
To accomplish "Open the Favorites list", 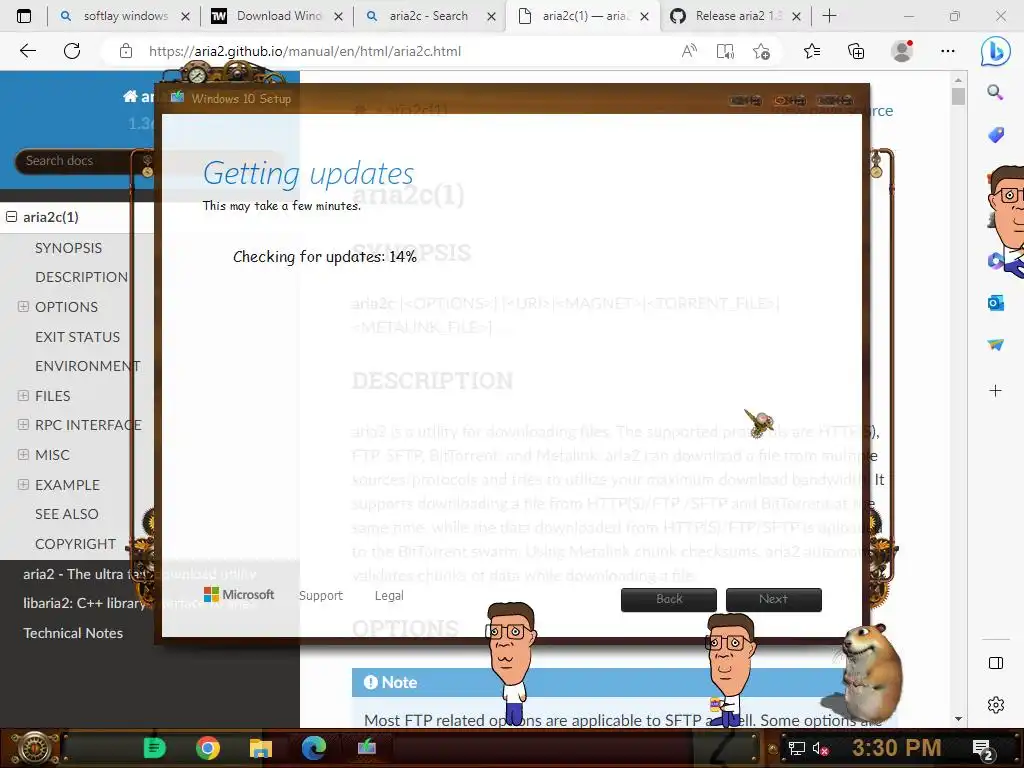I will pyautogui.click(x=812, y=51).
